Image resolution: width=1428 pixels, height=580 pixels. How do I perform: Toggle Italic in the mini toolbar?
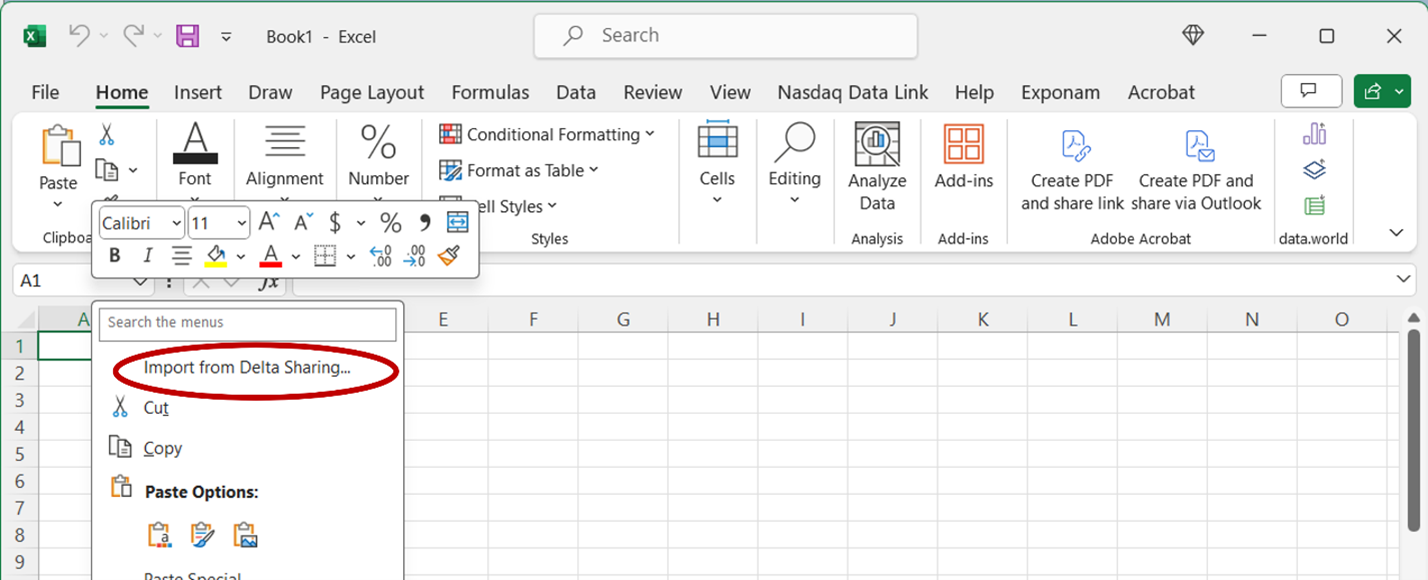coord(147,256)
